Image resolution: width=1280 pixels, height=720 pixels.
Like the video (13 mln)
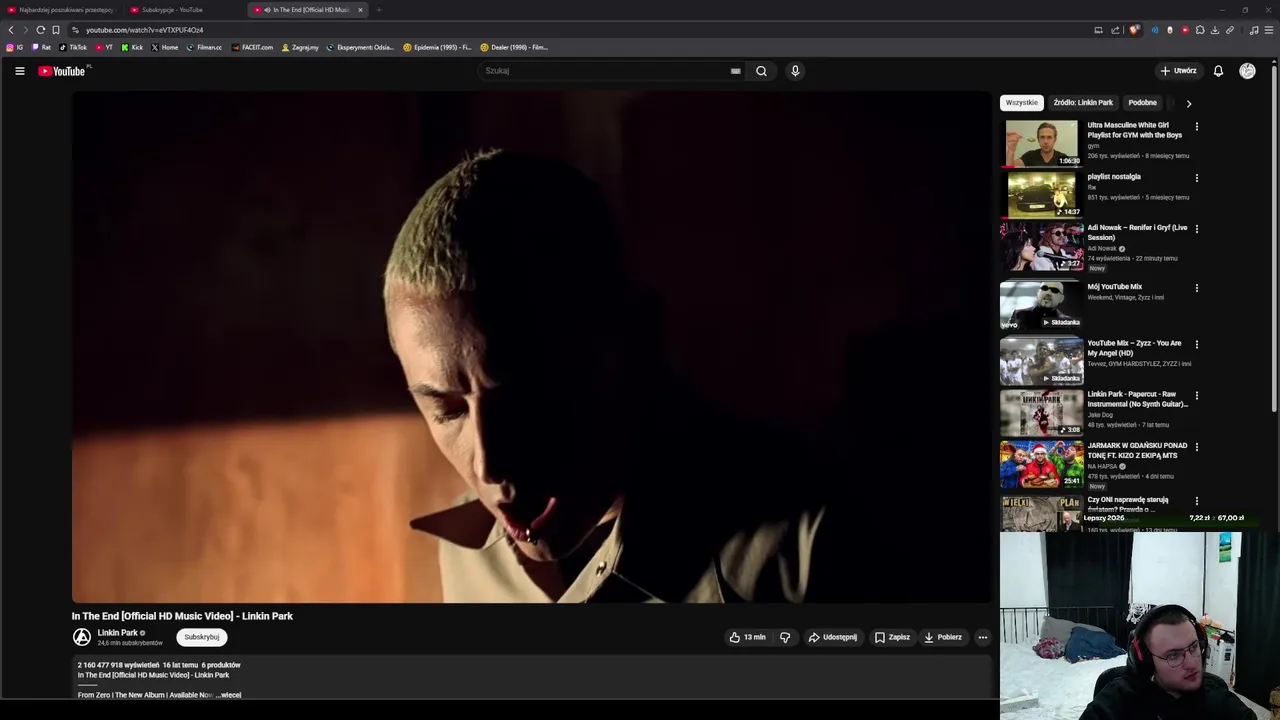tap(747, 637)
